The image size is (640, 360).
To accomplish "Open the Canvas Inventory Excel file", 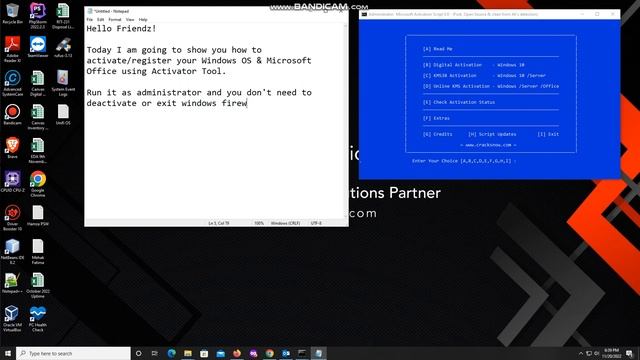I will pos(38,117).
